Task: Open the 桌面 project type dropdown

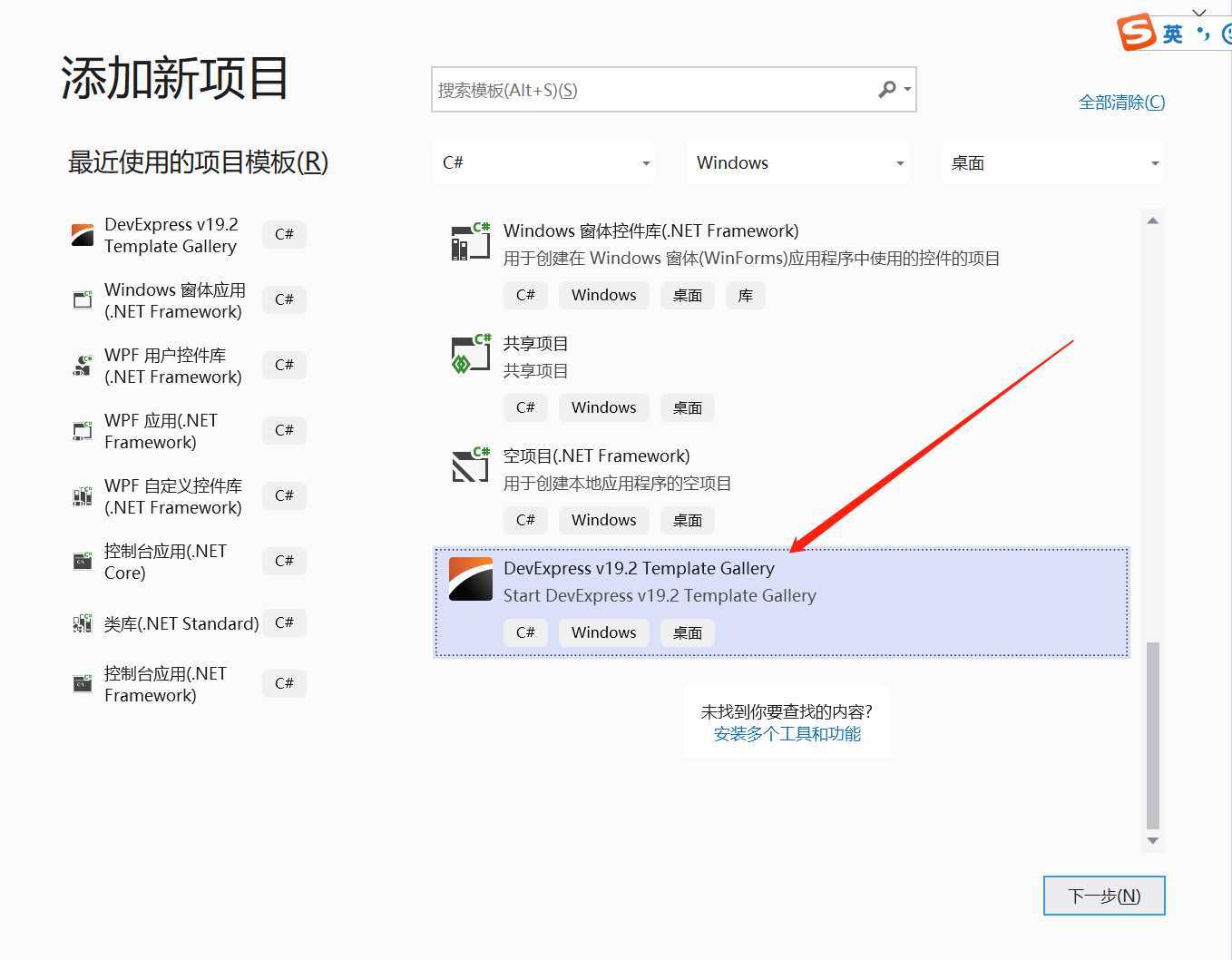Action: pyautogui.click(x=1052, y=163)
